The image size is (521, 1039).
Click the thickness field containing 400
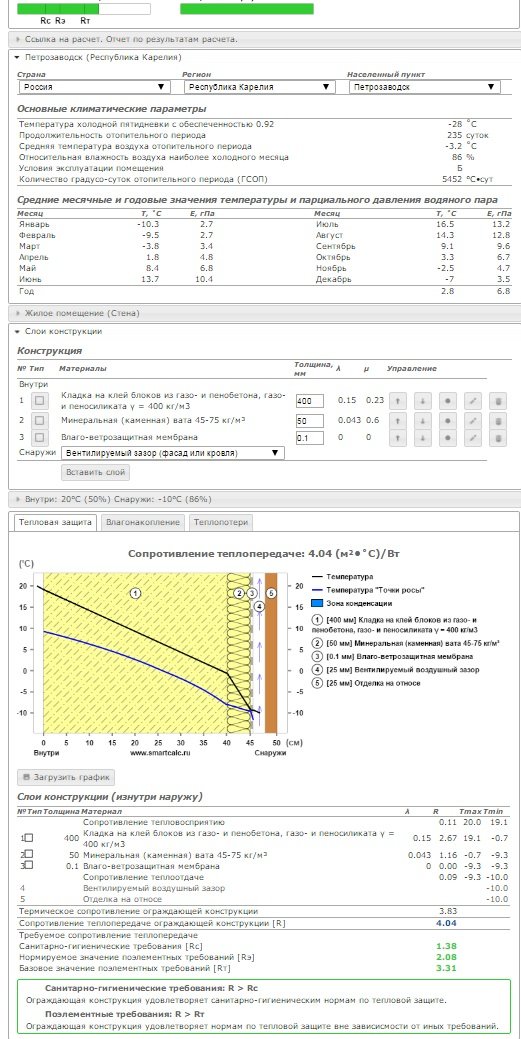click(x=310, y=401)
